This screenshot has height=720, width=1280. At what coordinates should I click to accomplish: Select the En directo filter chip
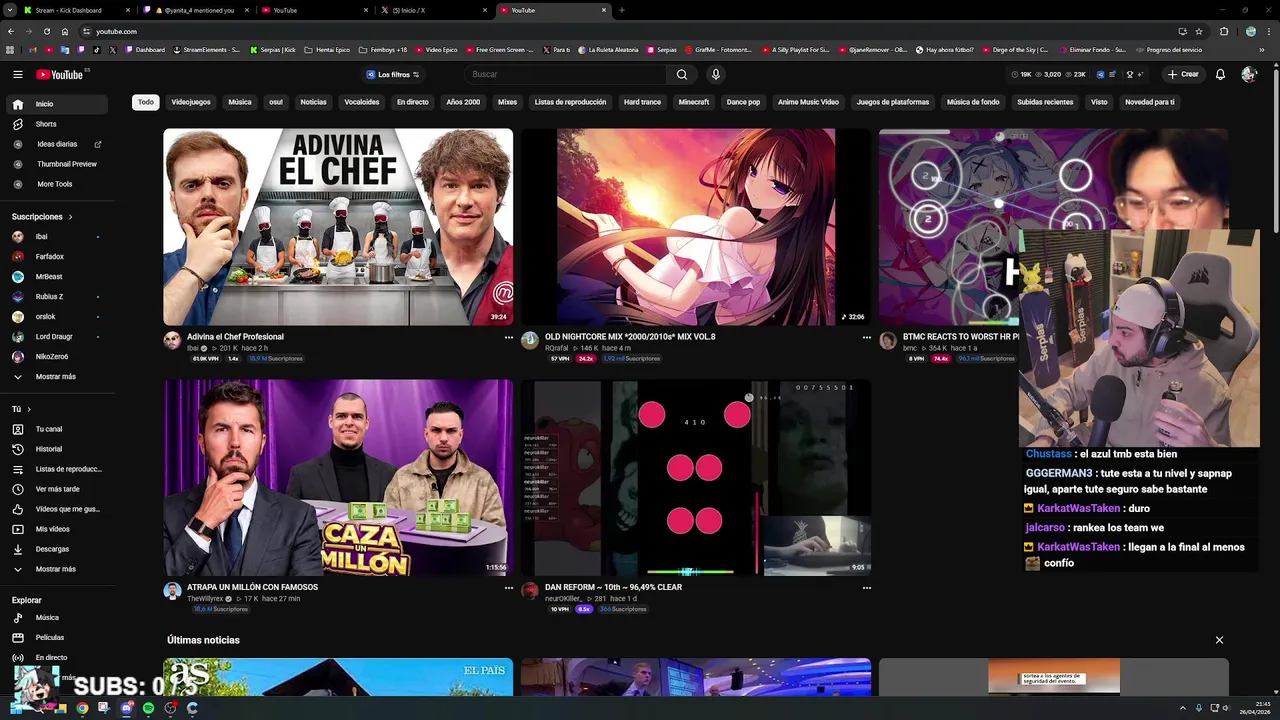coord(412,102)
